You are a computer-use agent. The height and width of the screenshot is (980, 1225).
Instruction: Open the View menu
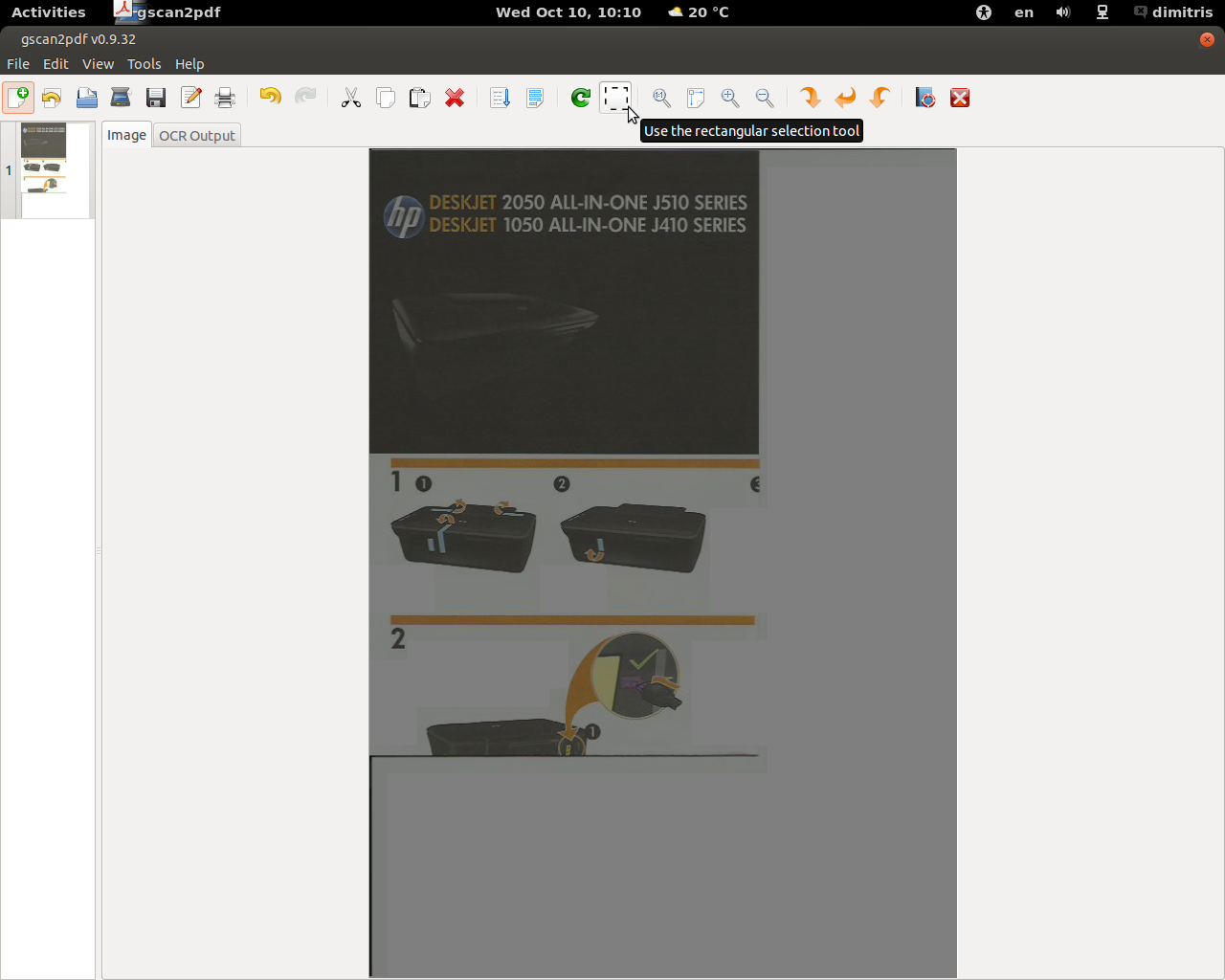[x=98, y=64]
